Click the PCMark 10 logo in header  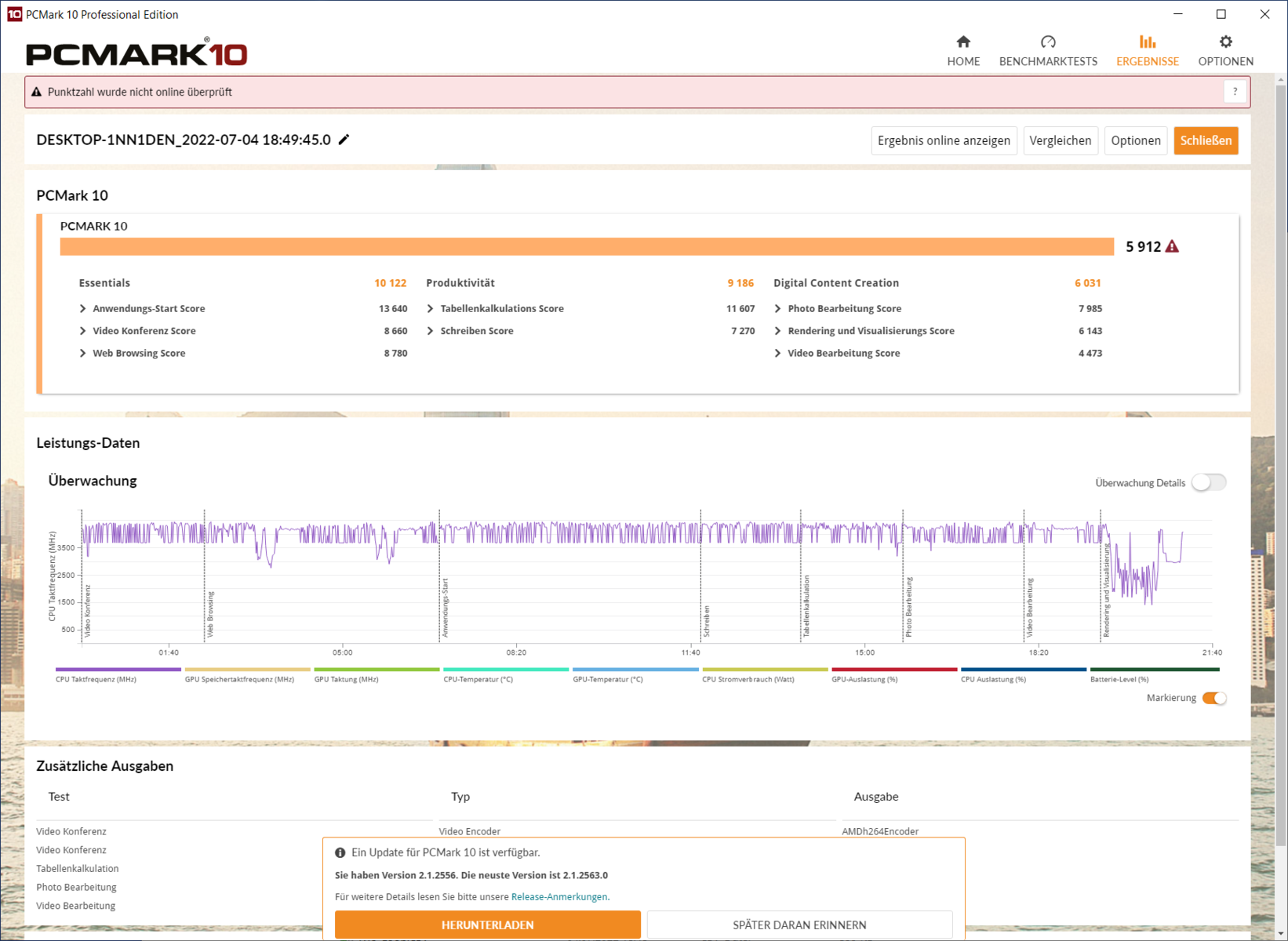(x=136, y=53)
